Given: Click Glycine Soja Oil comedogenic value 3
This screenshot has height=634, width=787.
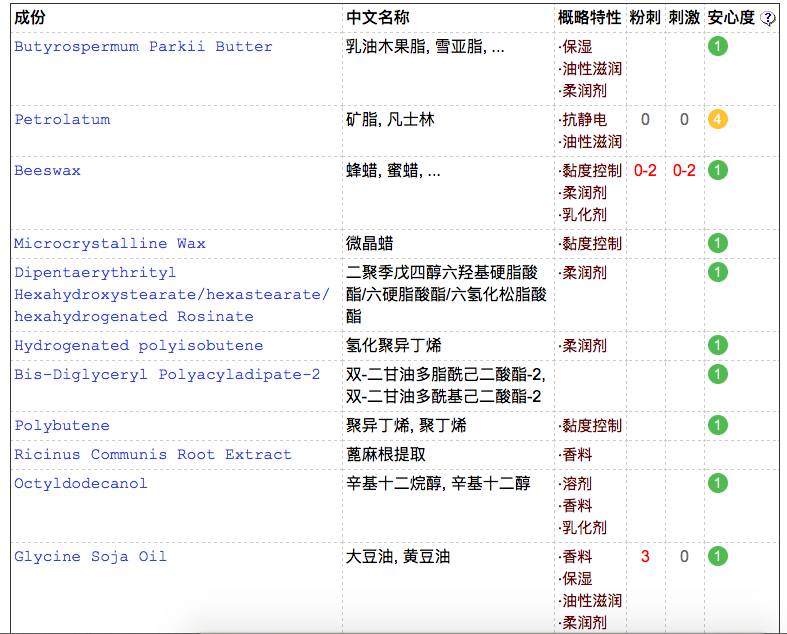Looking at the screenshot, I should click(x=645, y=556).
